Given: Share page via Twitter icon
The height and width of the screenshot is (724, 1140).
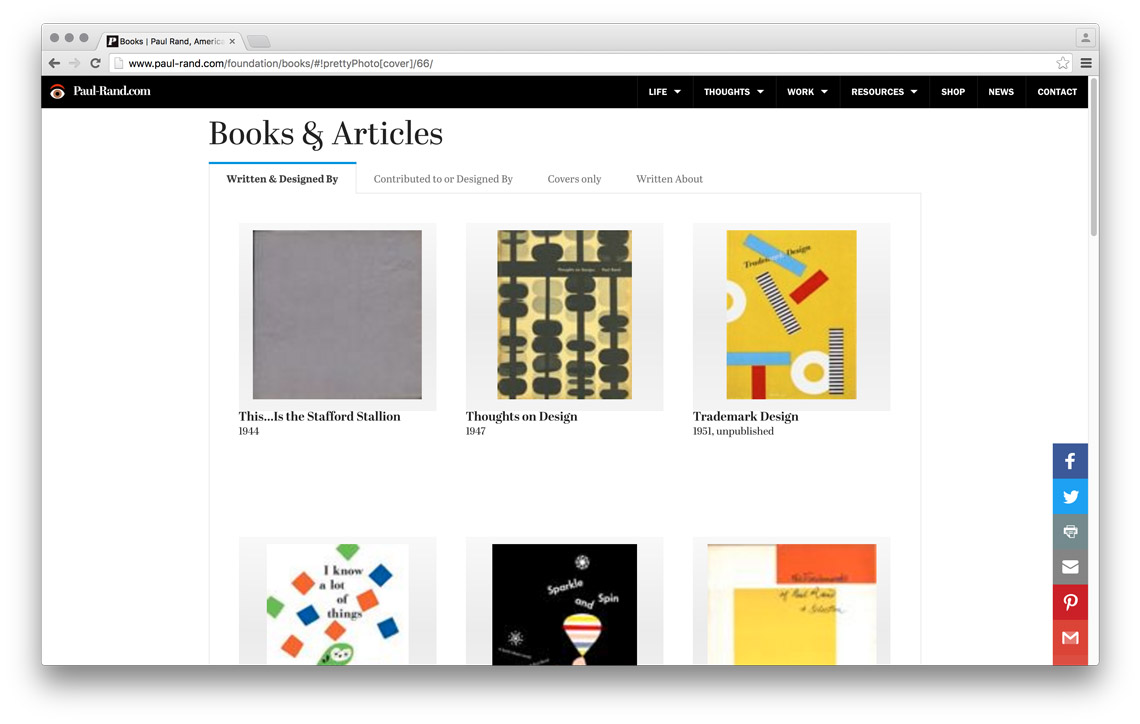Looking at the screenshot, I should click(1070, 496).
